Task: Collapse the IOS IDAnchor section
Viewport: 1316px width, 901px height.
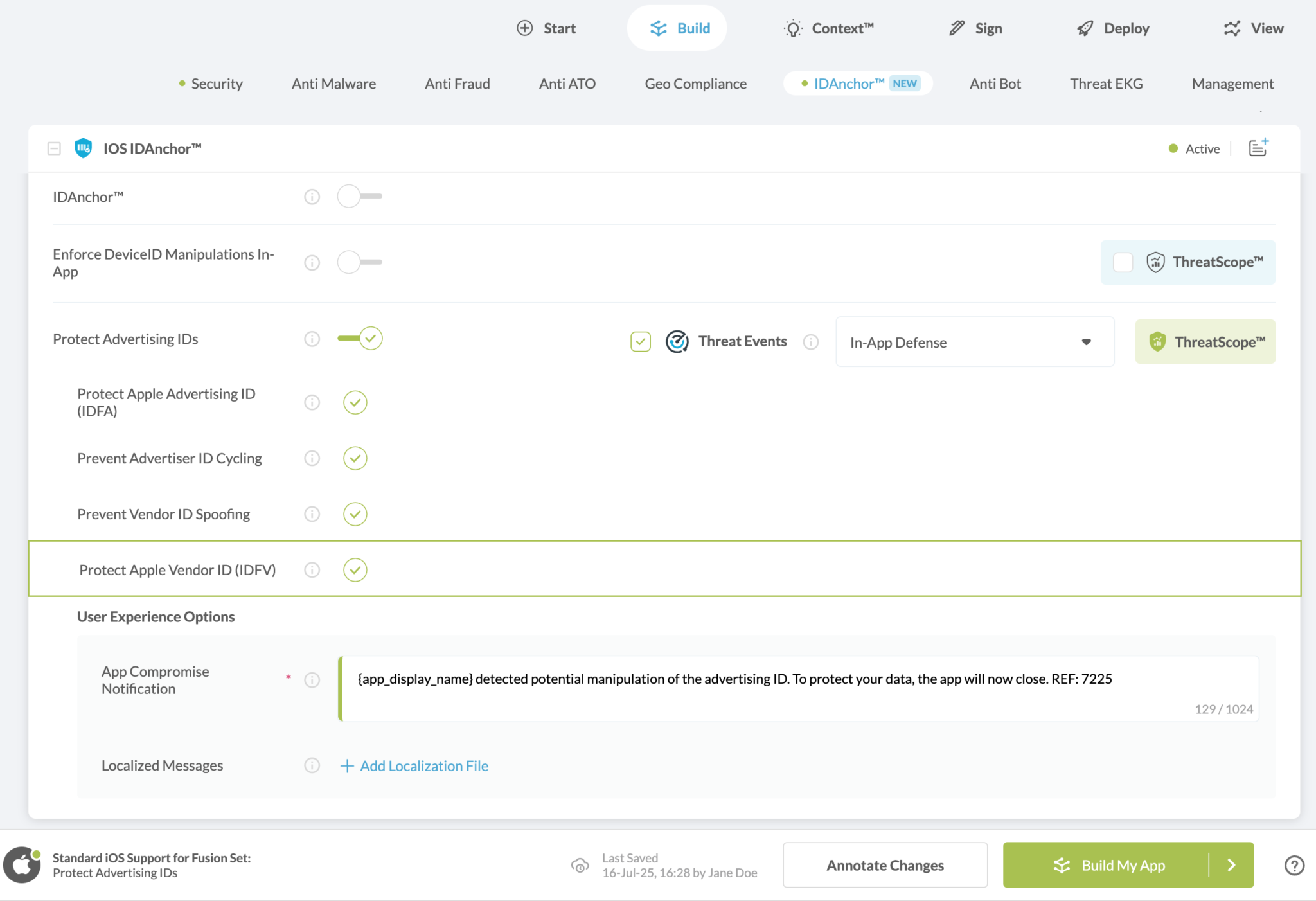Action: click(53, 148)
